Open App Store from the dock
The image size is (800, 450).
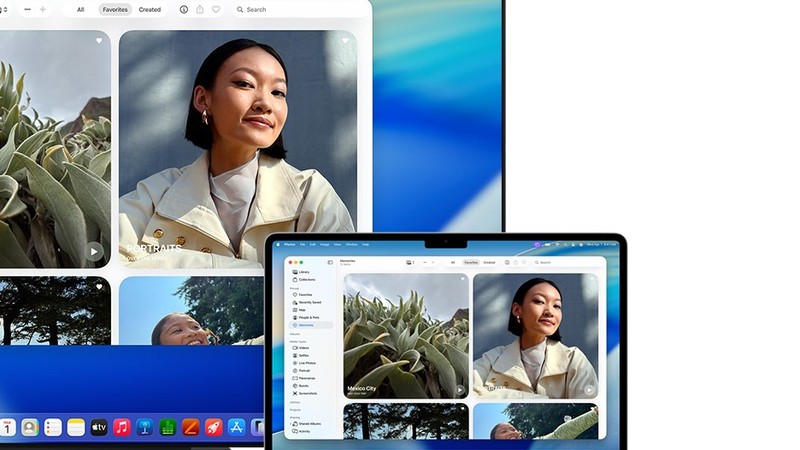(x=236, y=428)
